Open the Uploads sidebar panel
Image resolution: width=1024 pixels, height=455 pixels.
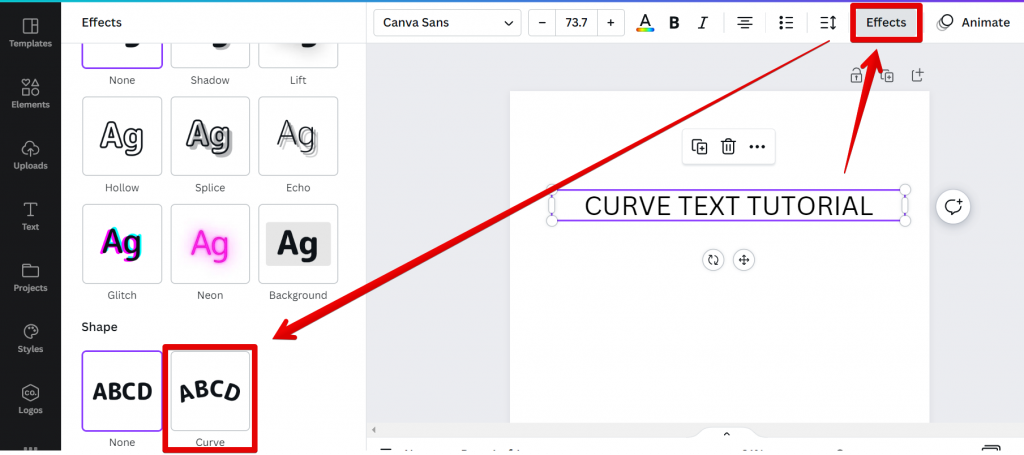click(x=30, y=154)
